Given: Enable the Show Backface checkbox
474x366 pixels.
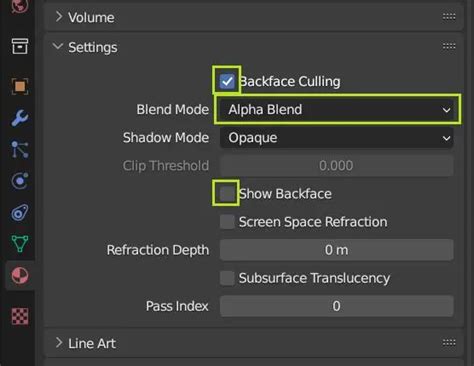Looking at the screenshot, I should tap(227, 194).
